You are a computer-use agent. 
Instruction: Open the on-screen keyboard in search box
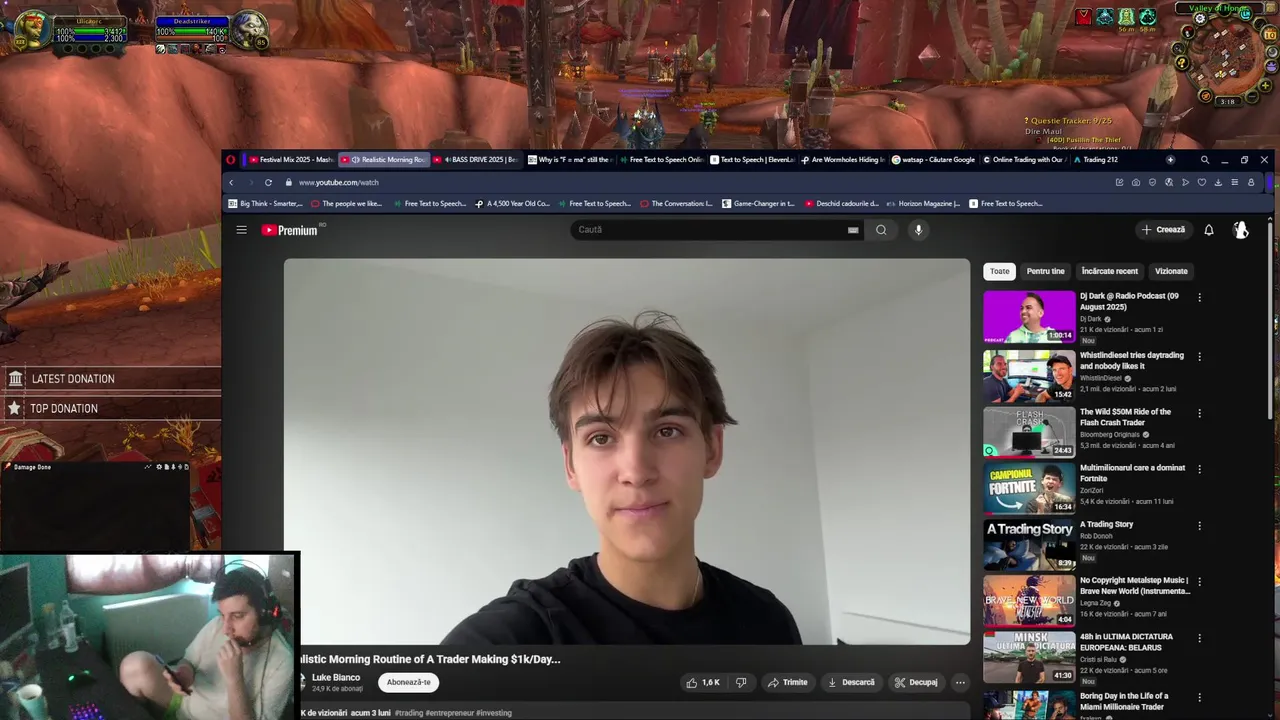tap(853, 230)
